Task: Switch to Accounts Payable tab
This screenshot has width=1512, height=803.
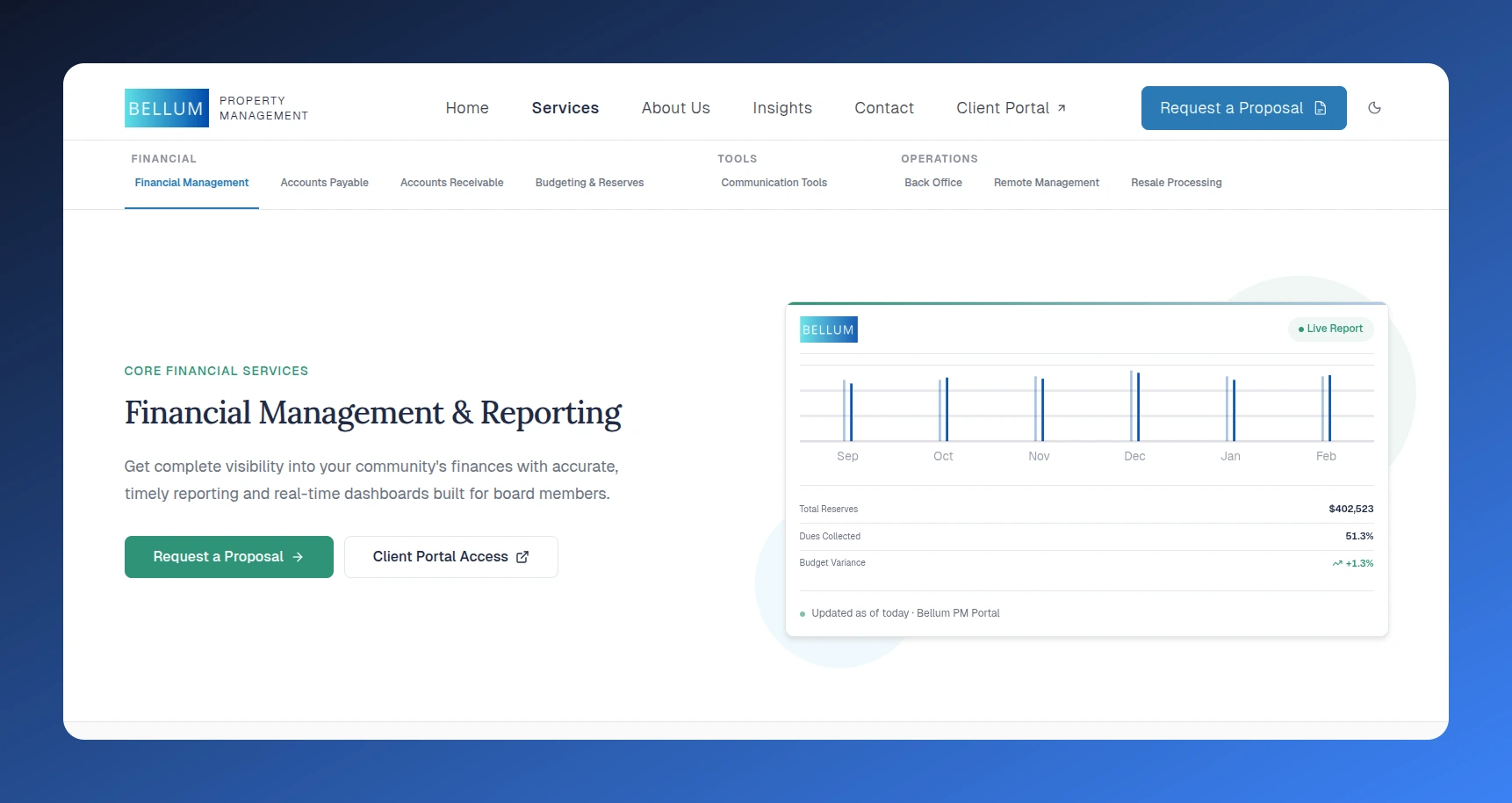Action: pyautogui.click(x=324, y=183)
